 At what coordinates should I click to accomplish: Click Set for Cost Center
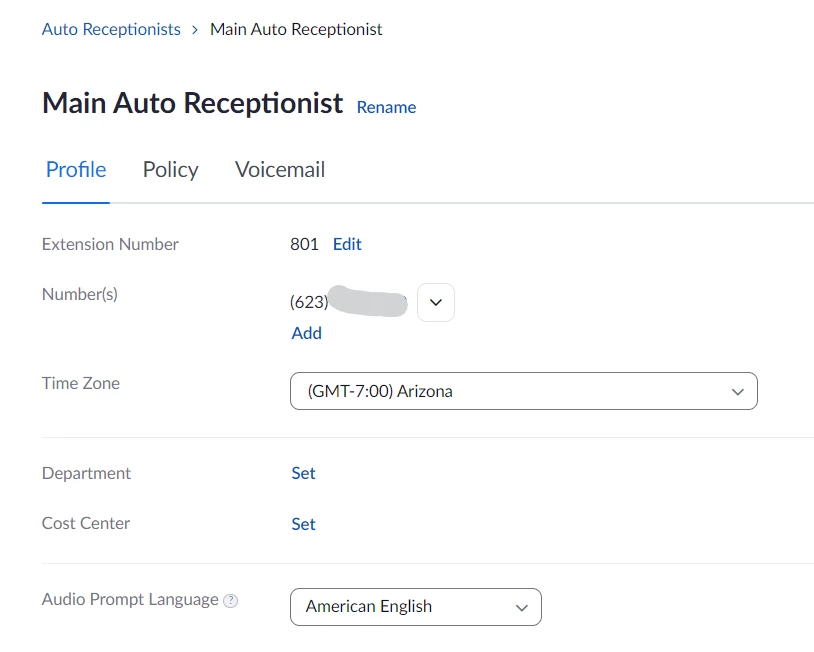click(x=303, y=524)
